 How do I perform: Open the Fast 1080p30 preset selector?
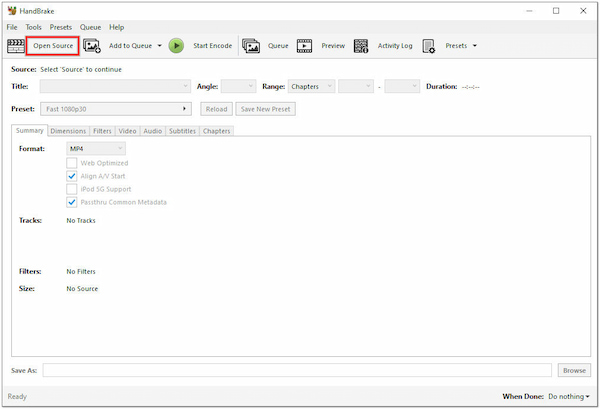point(116,109)
